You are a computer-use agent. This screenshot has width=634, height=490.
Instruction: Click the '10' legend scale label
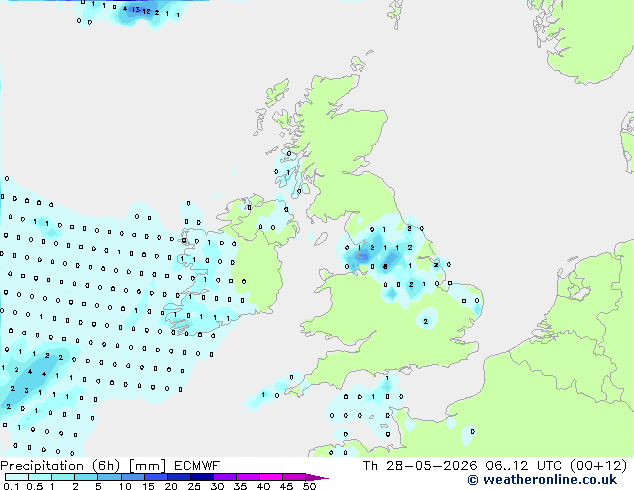125,486
